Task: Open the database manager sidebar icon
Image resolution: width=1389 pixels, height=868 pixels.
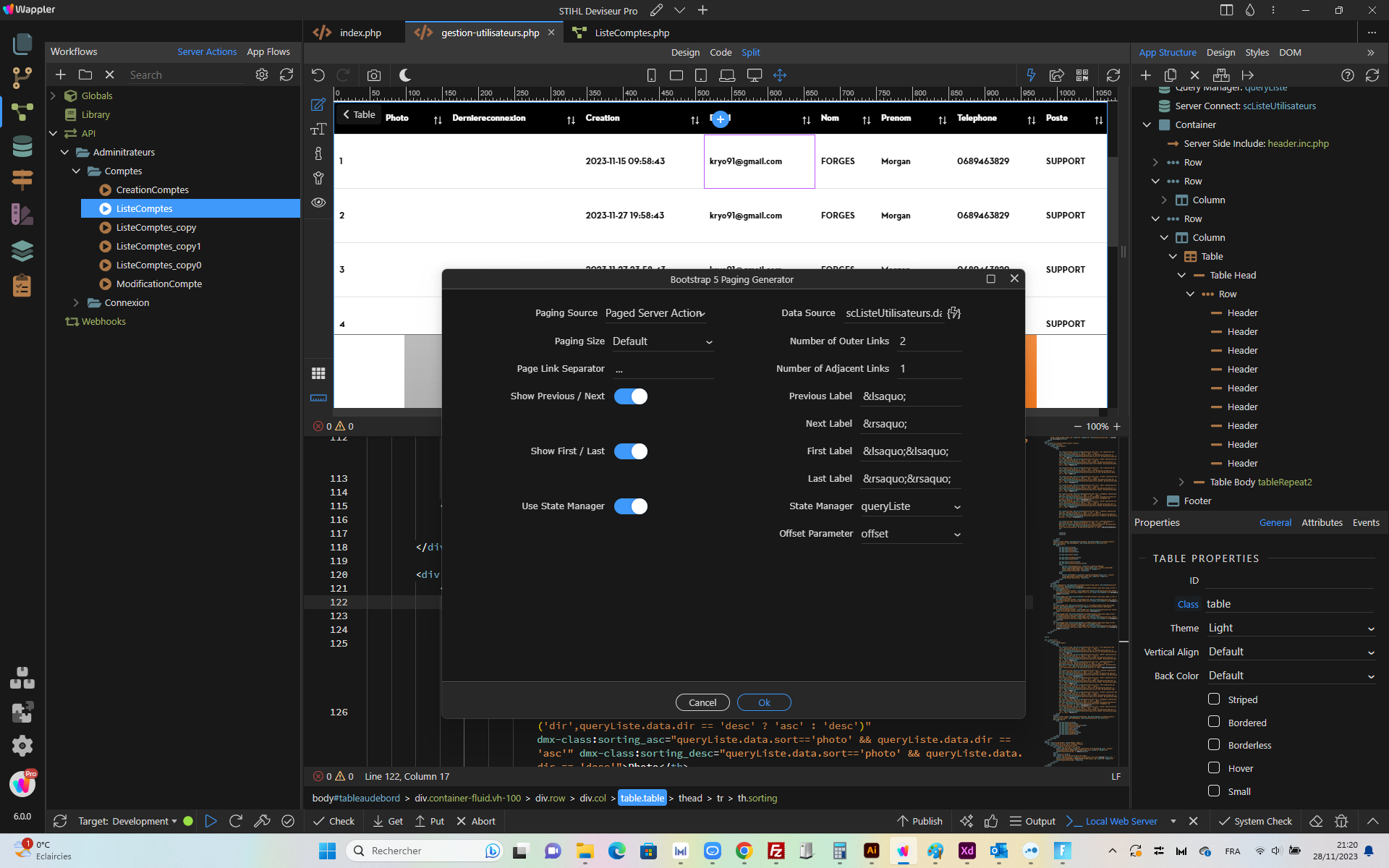Action: 22,146
